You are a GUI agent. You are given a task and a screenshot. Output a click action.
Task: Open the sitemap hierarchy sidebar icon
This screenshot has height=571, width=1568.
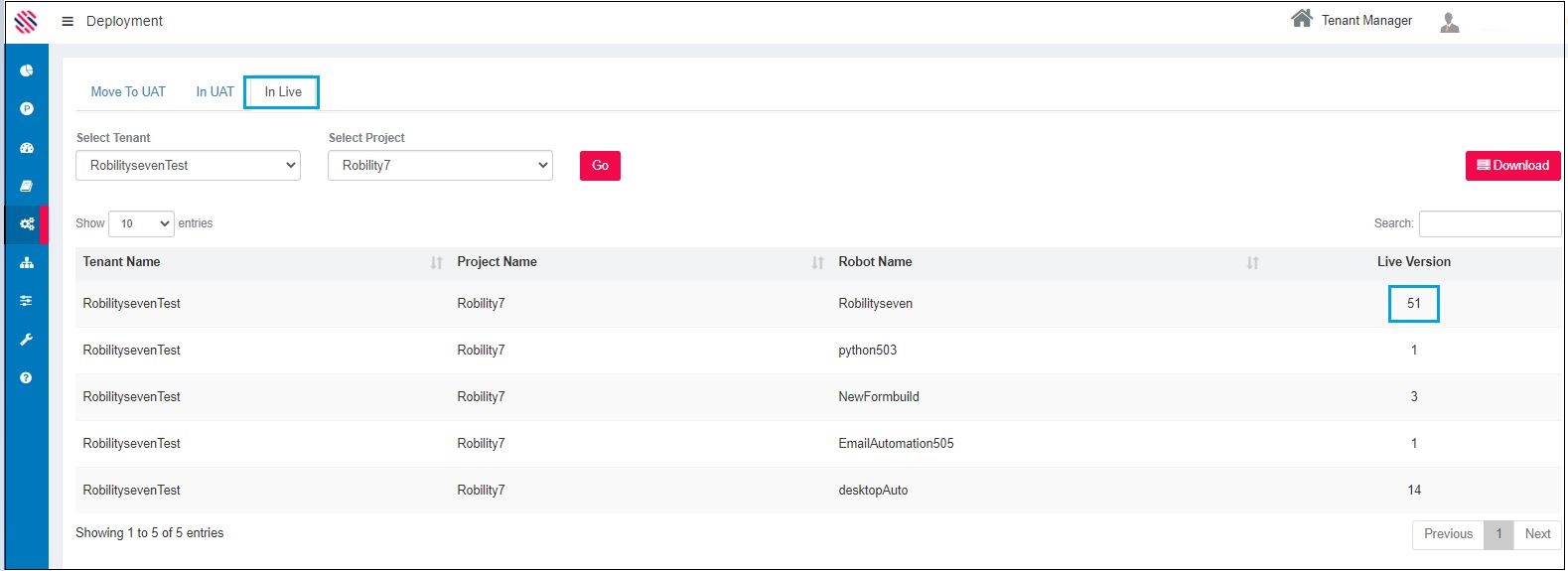27,262
